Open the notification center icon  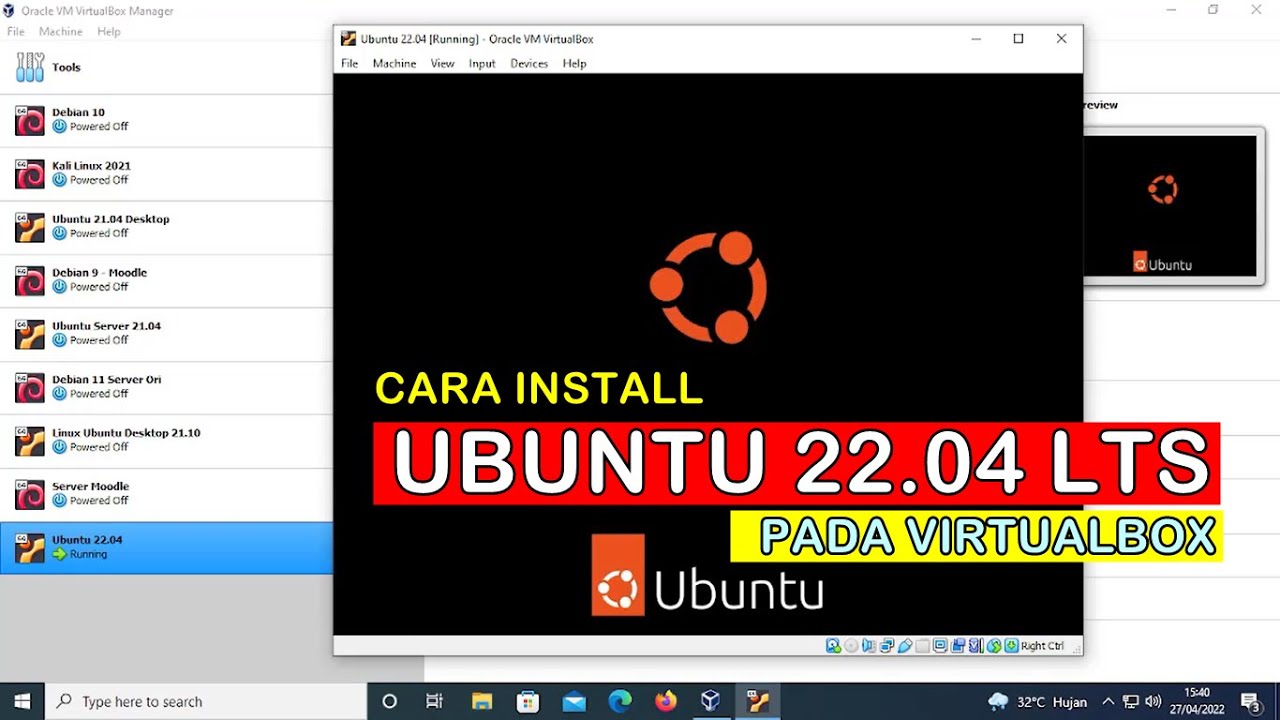(x=1250, y=702)
